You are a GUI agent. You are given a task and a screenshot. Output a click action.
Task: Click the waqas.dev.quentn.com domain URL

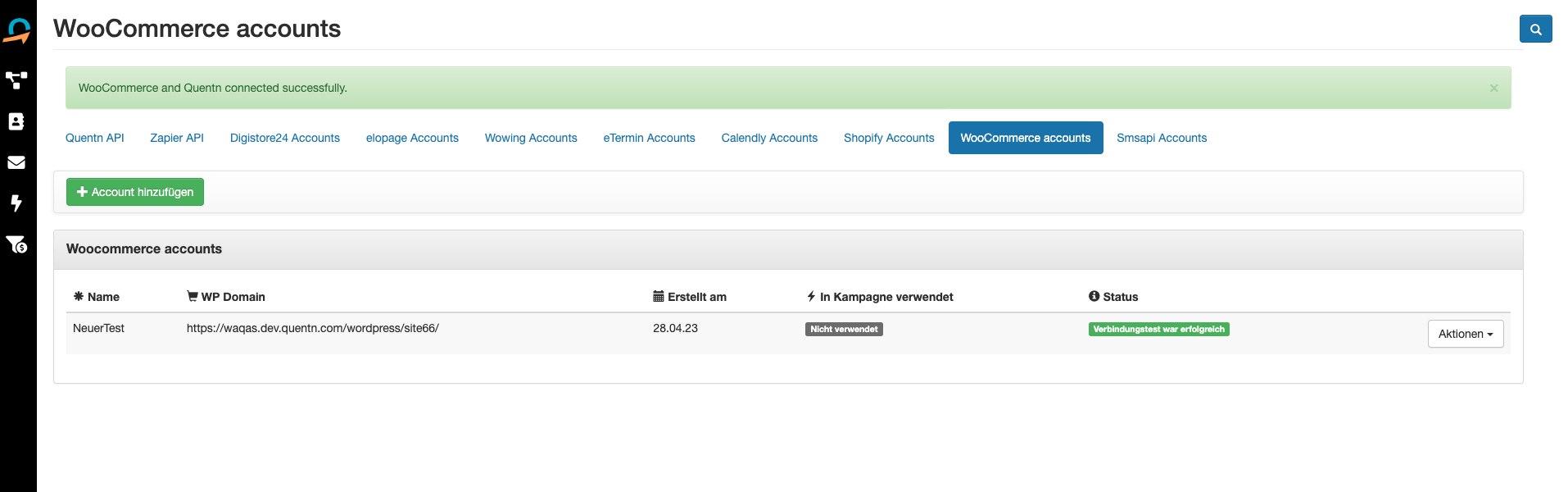click(313, 328)
